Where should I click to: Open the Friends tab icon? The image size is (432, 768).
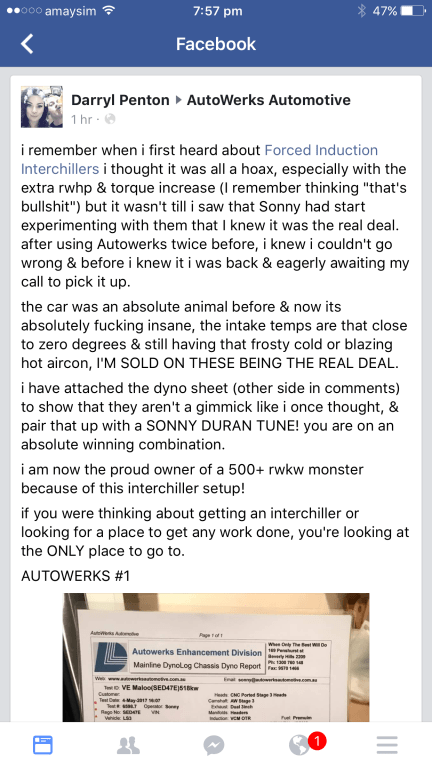[128, 745]
